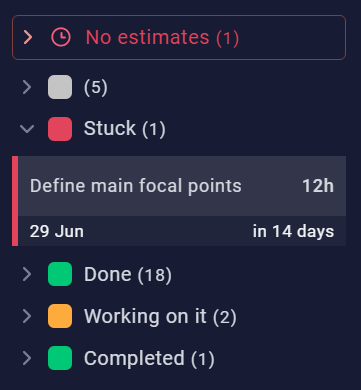Select the Done (18) group label
This screenshot has width=361, height=390.
[128, 274]
